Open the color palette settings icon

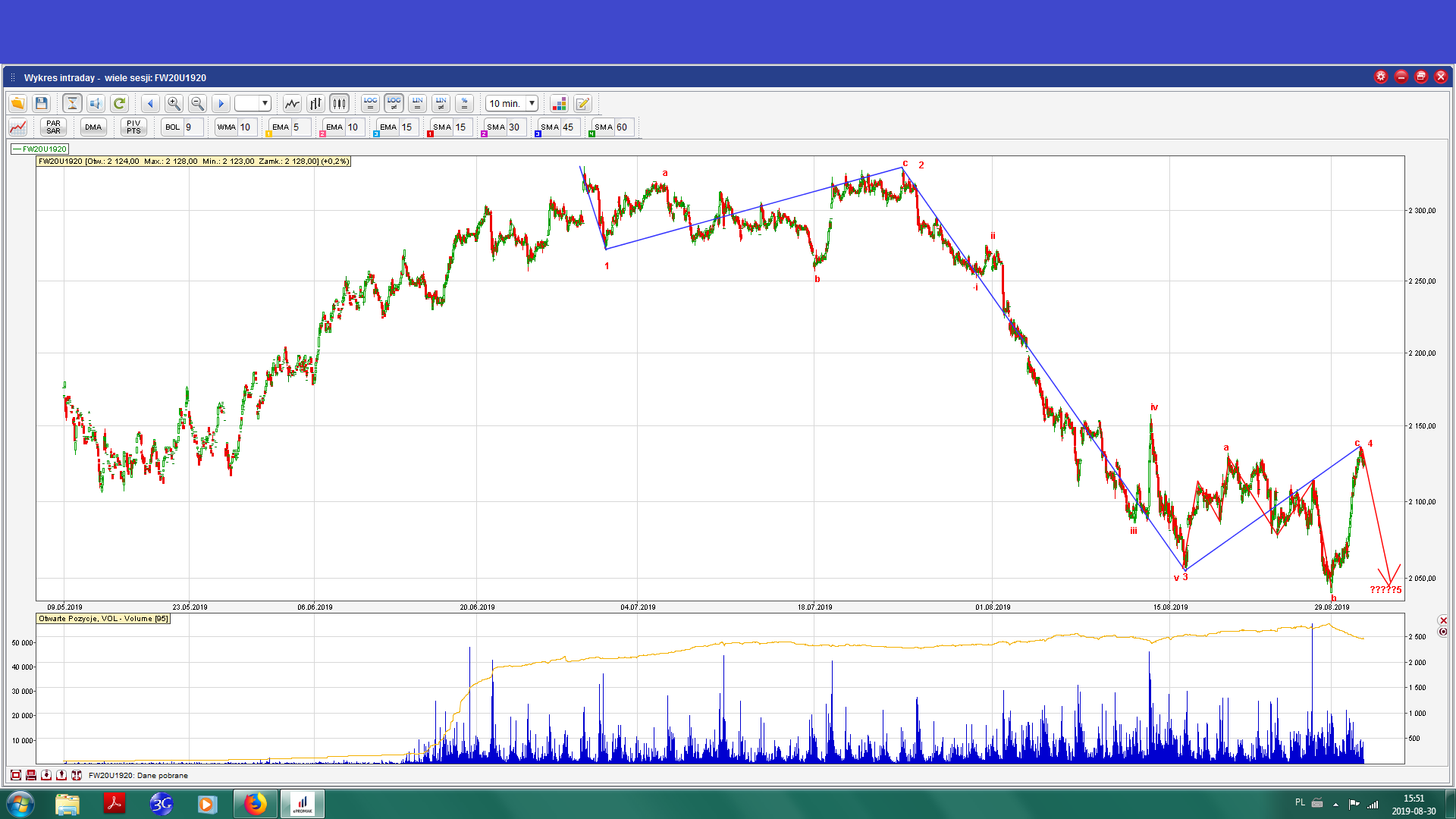(x=559, y=104)
